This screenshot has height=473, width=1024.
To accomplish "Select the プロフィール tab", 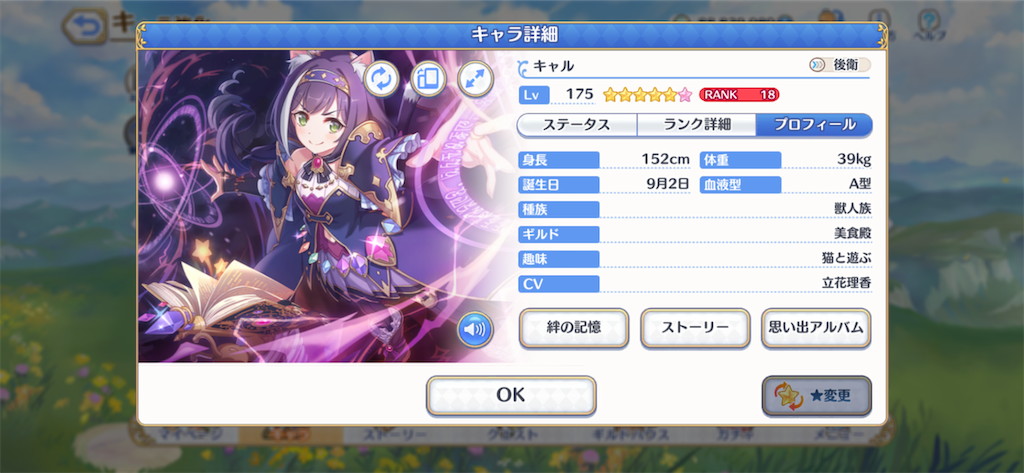I will click(814, 125).
